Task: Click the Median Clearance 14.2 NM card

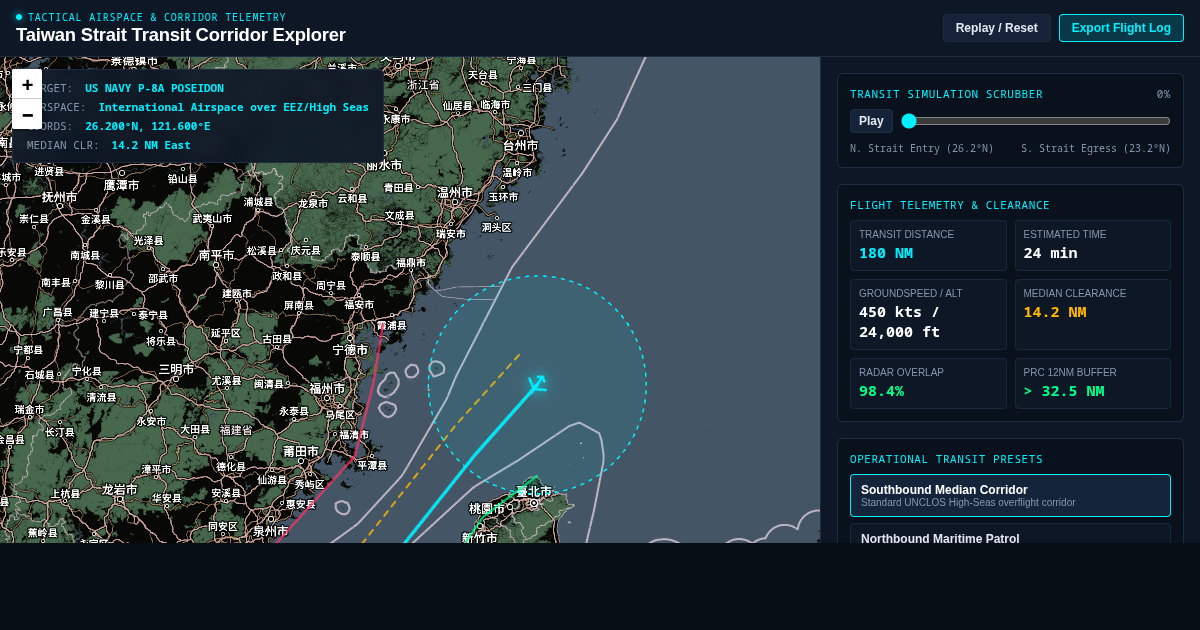Action: click(1092, 314)
